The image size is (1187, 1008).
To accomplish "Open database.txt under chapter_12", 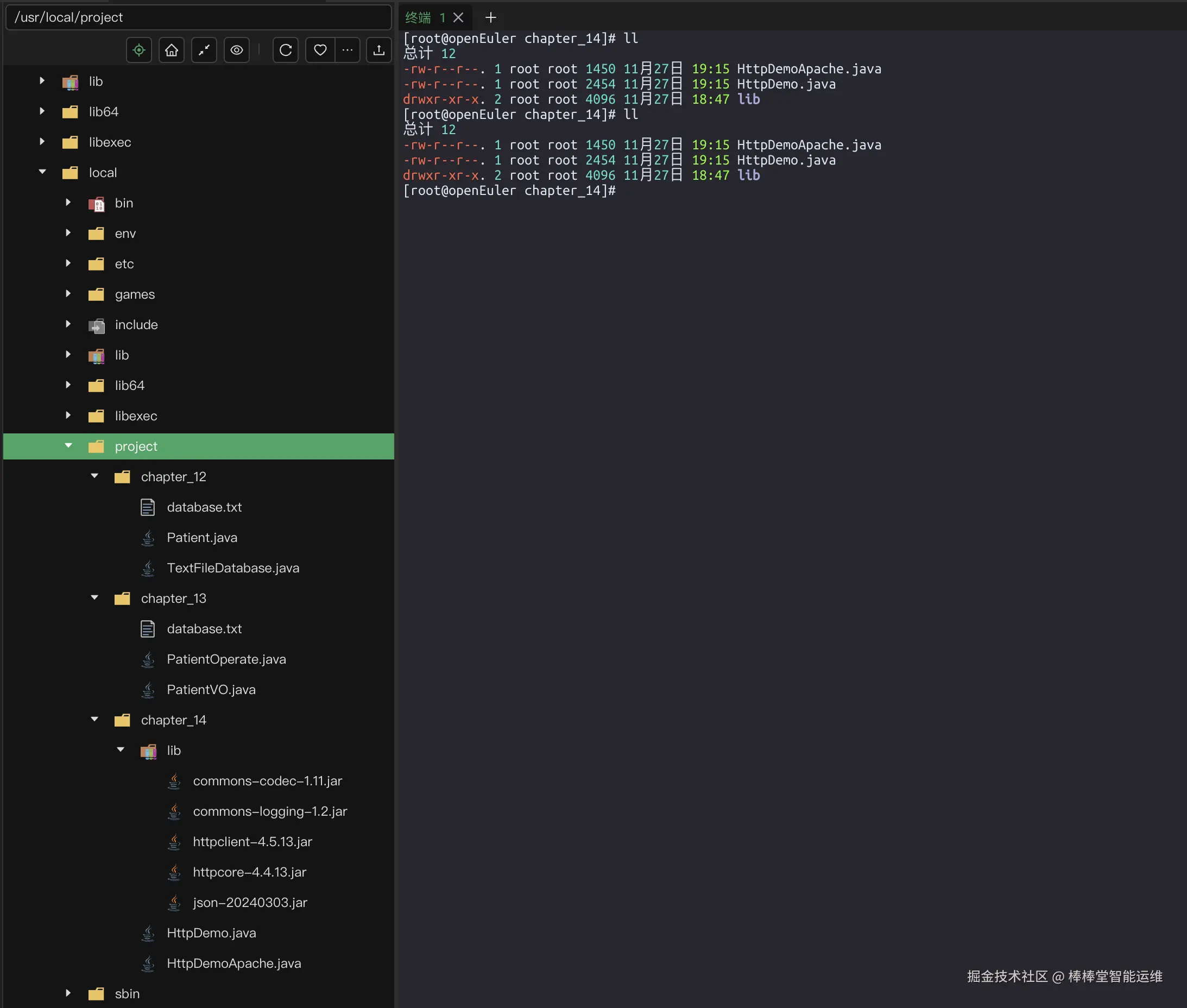I will pos(204,507).
